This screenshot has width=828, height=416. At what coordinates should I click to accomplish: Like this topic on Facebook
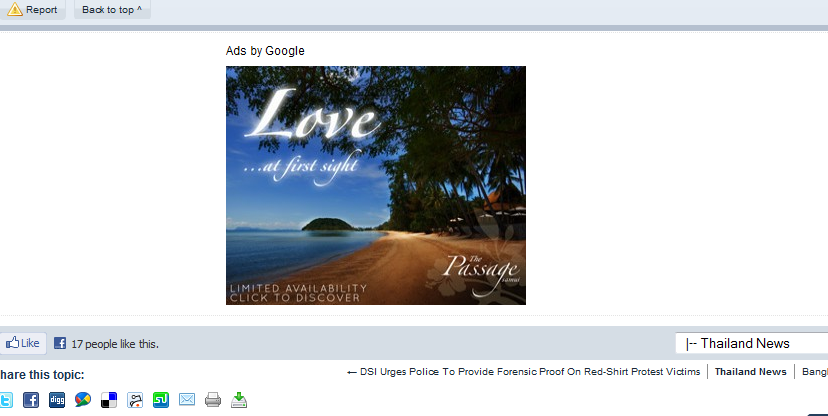pyautogui.click(x=23, y=343)
